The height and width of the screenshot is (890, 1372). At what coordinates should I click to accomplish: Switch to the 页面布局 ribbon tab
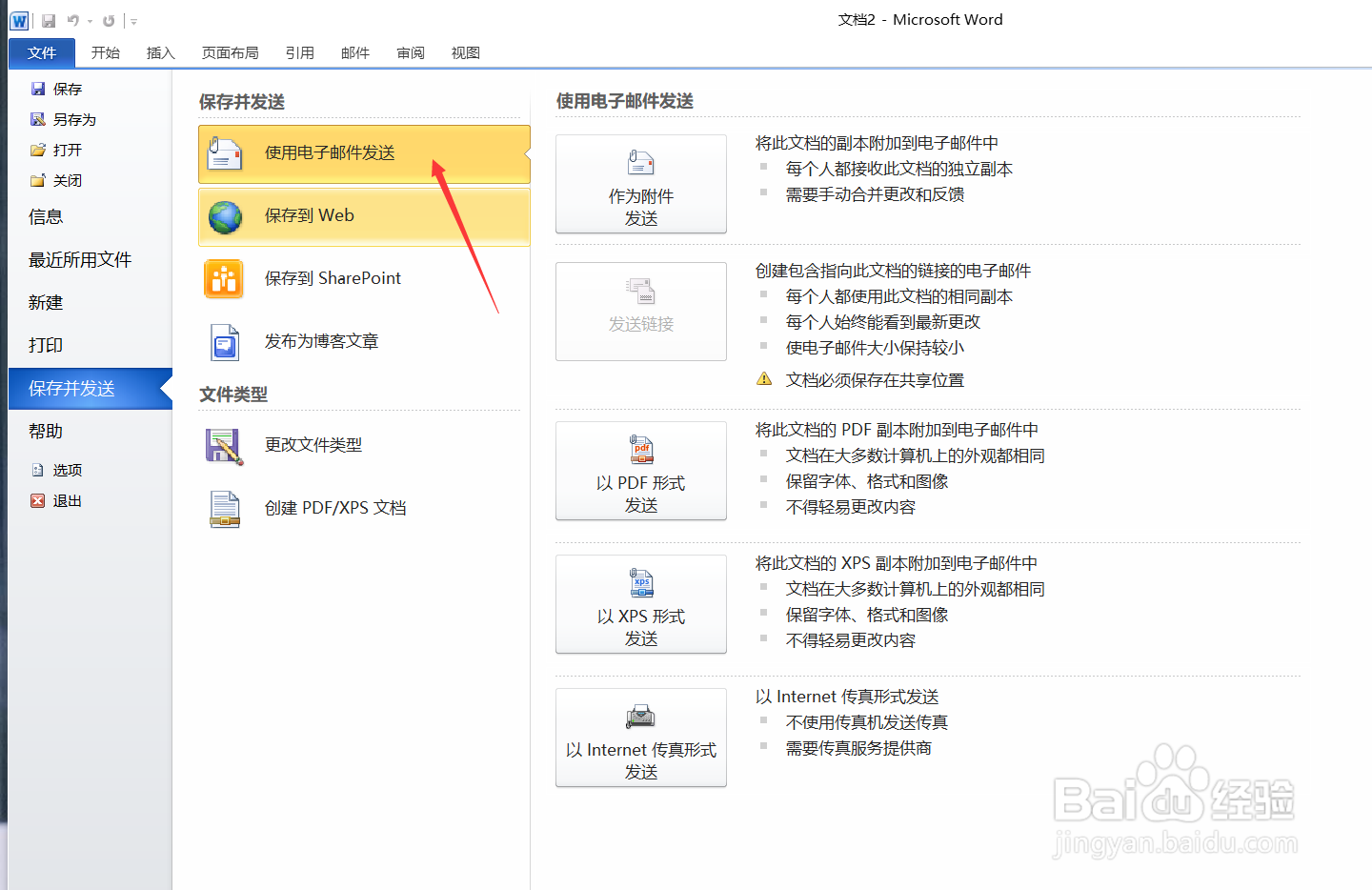231,53
